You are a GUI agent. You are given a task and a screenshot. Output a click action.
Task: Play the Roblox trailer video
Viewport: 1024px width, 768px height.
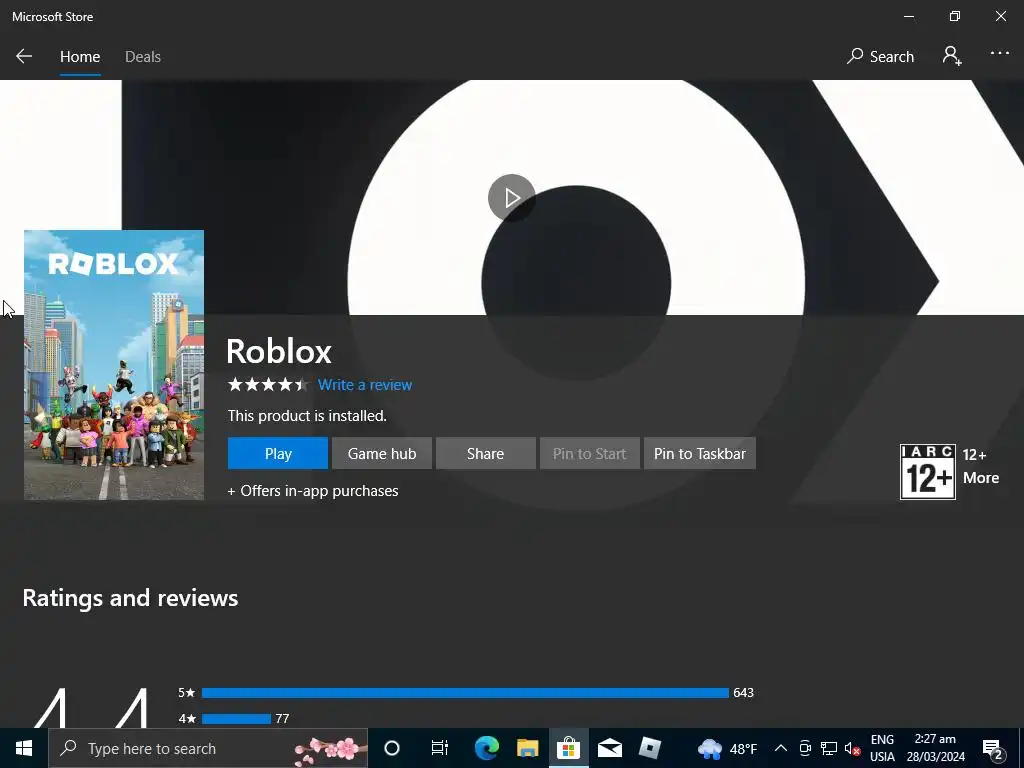coord(511,198)
